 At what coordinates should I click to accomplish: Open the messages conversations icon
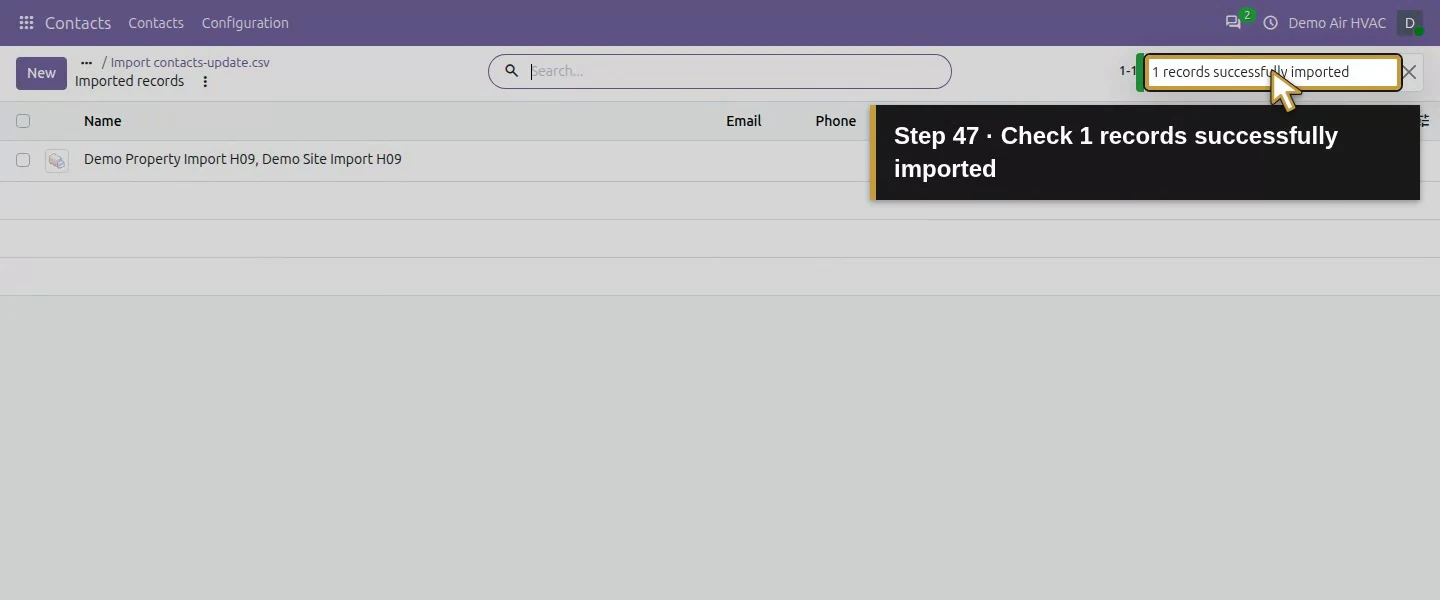tap(1233, 22)
